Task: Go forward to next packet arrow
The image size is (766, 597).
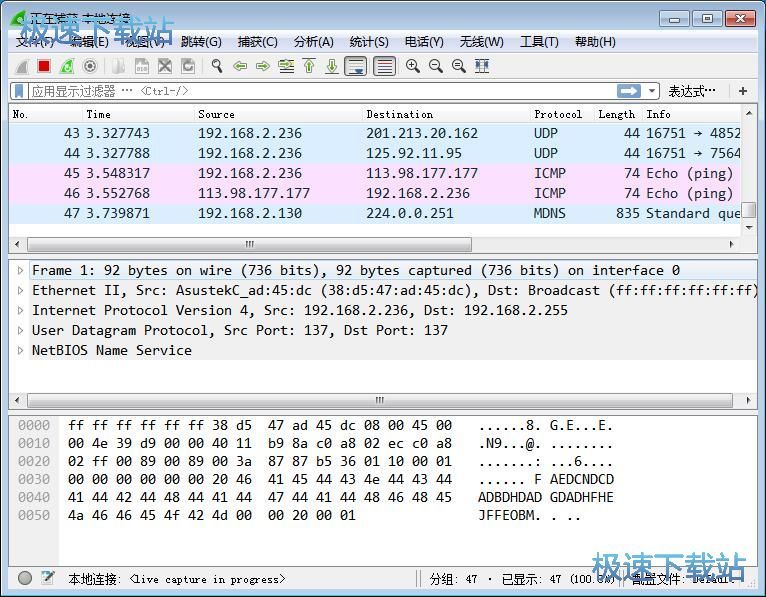Action: click(x=263, y=66)
